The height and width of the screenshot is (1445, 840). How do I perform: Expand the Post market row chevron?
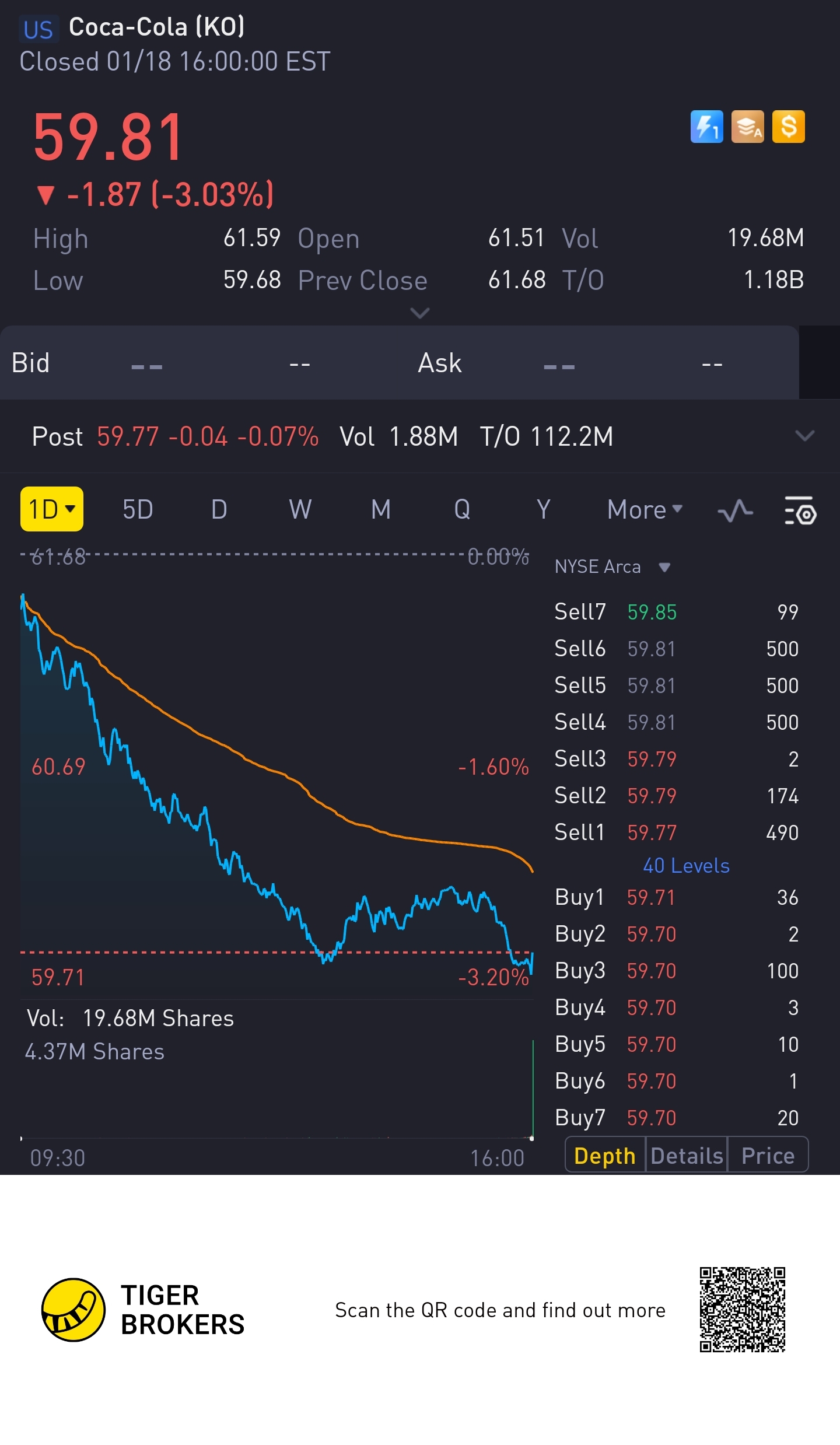tap(804, 436)
